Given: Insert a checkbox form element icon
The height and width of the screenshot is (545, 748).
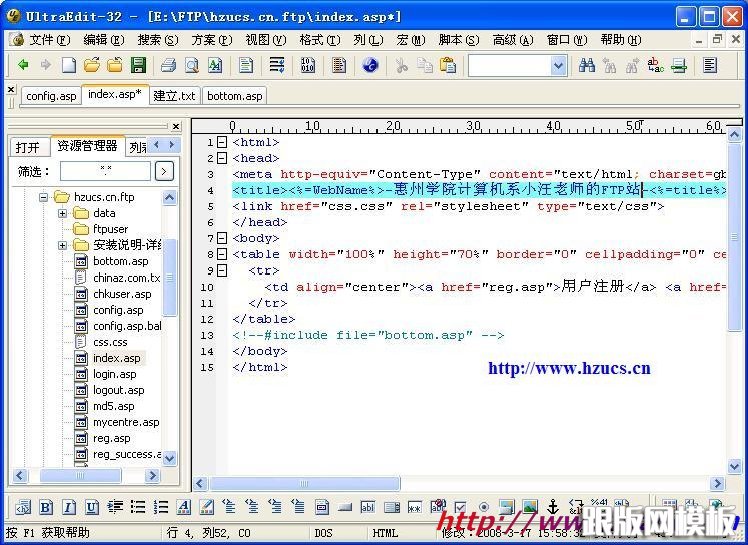Looking at the screenshot, I should tap(460, 507).
